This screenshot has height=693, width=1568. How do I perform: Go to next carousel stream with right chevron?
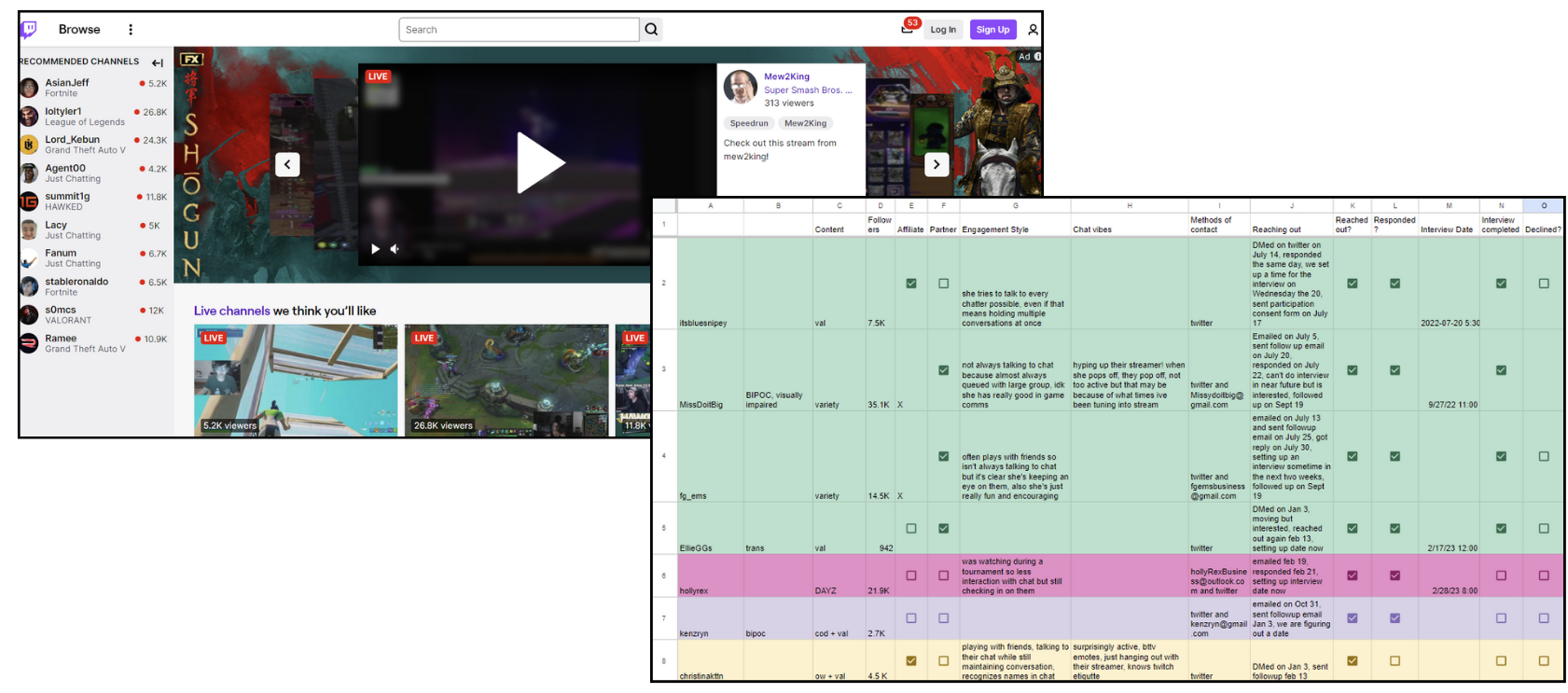point(937,164)
